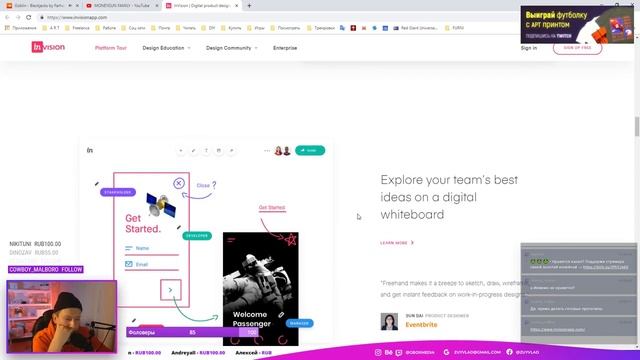Open the DIY bookmark folder
Screen dimensions: 640x360
[208, 28]
